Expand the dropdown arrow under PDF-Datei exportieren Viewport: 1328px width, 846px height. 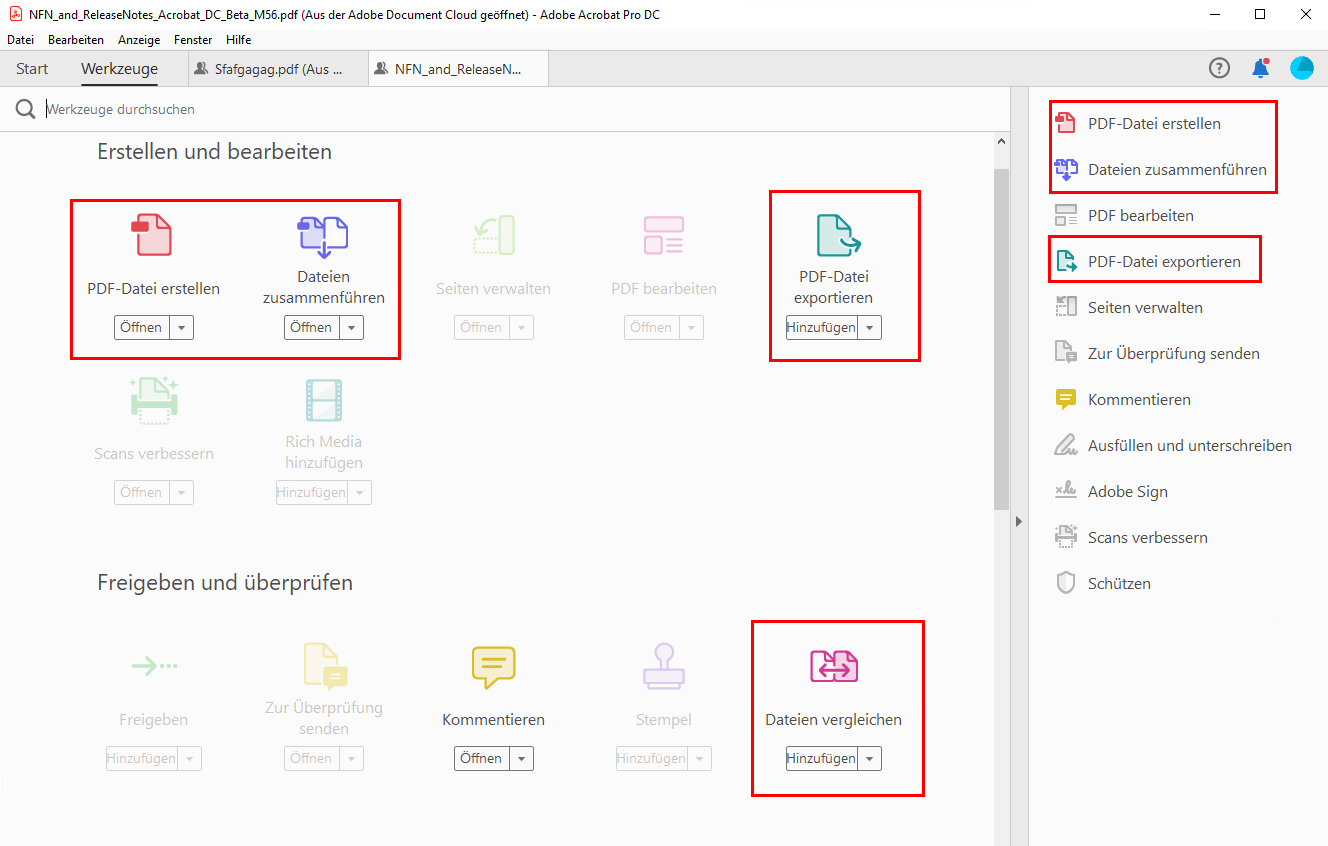tap(869, 327)
